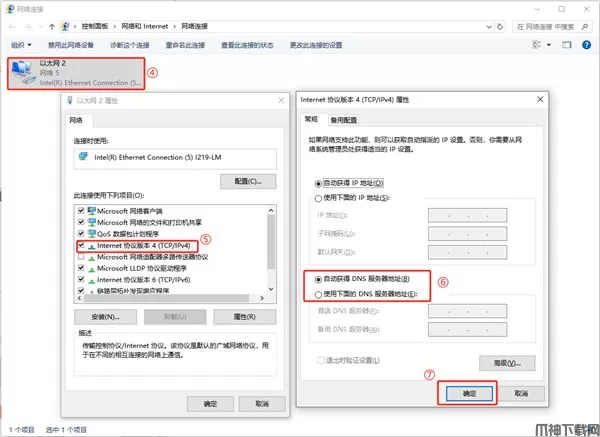
Task: Click 禁用此网络设备 toolbar command
Action: pos(71,45)
